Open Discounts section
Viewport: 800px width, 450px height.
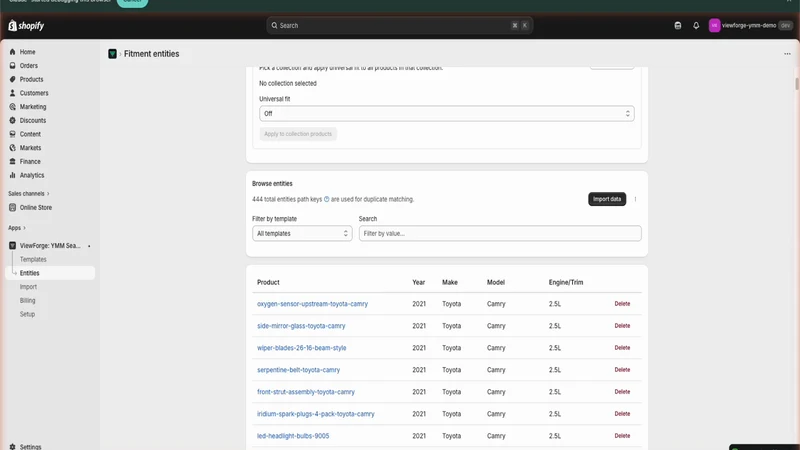(33, 121)
